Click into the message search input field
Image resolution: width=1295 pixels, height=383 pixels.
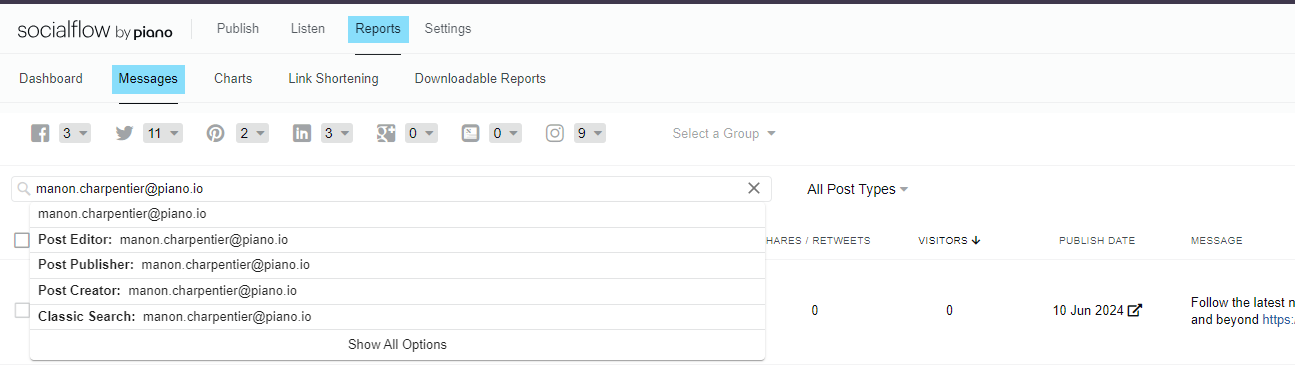point(390,188)
